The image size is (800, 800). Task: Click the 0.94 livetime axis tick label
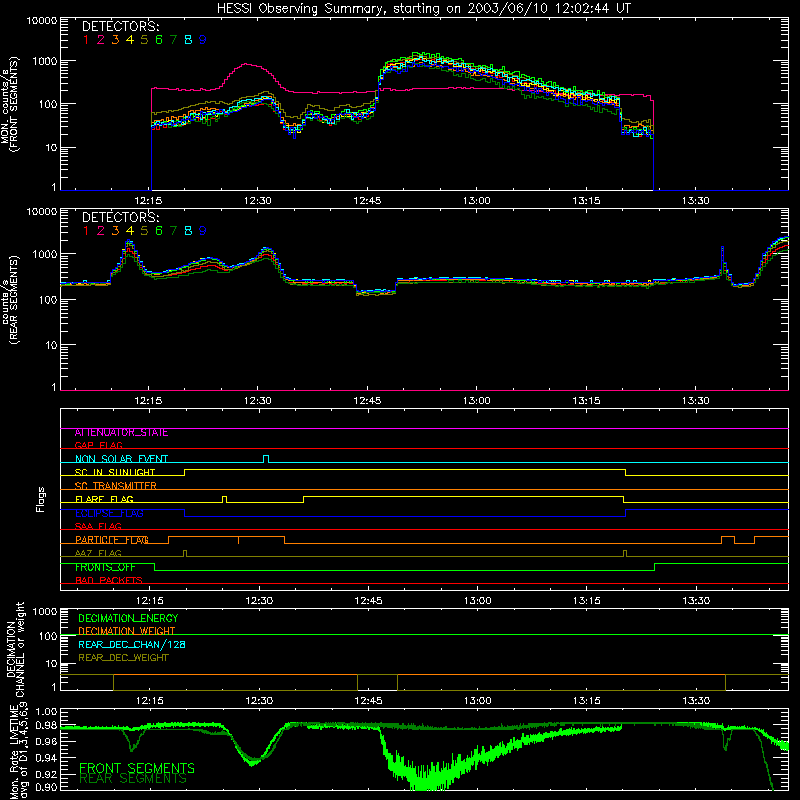(x=46, y=758)
